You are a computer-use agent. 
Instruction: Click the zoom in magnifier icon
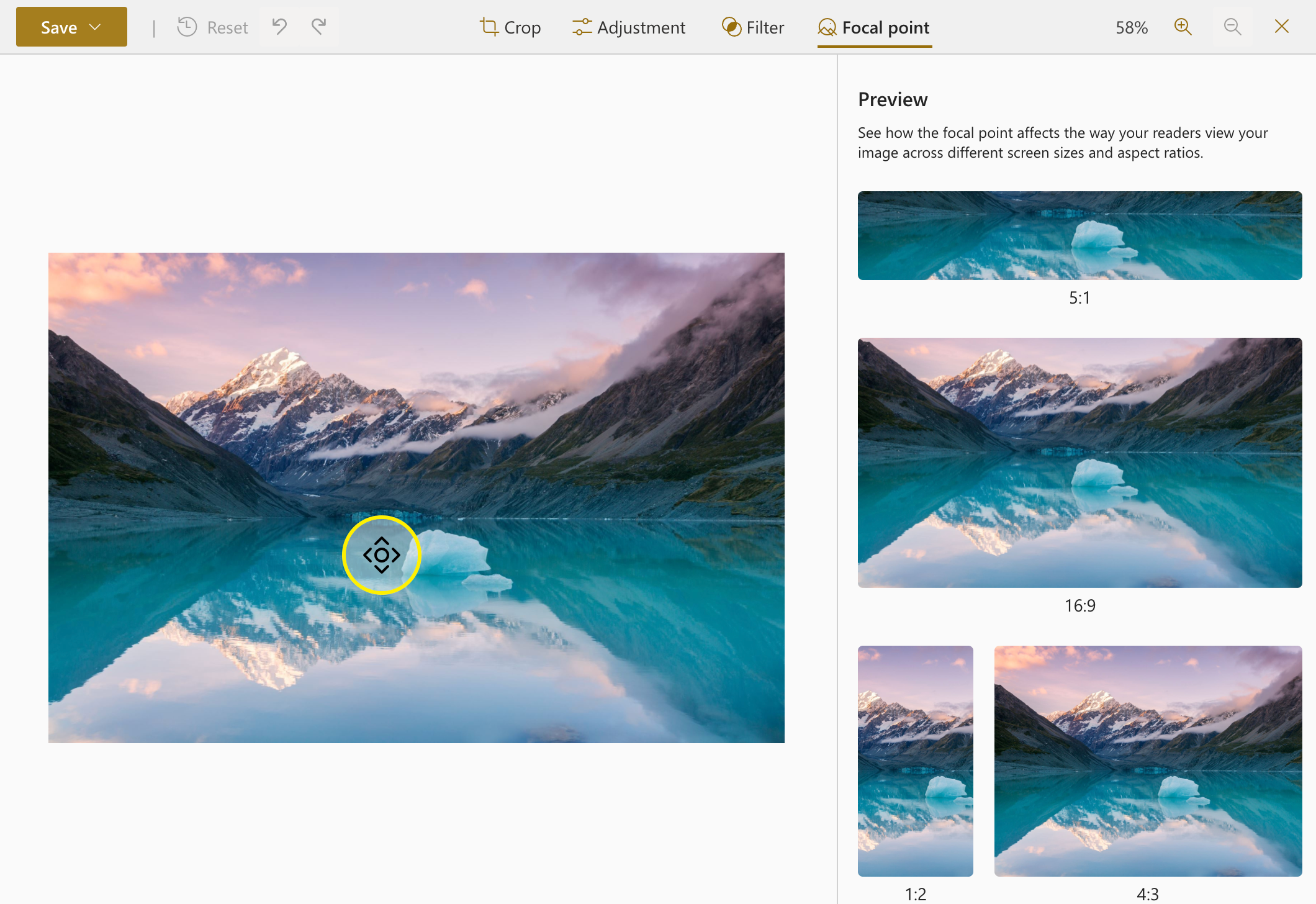click(x=1185, y=27)
